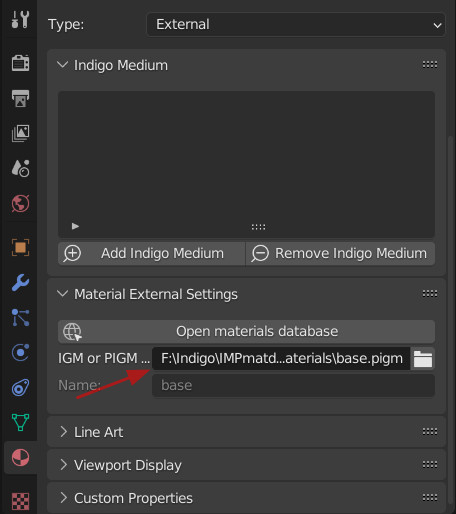Open the View Layer properties tab
The image size is (456, 514).
20,133
